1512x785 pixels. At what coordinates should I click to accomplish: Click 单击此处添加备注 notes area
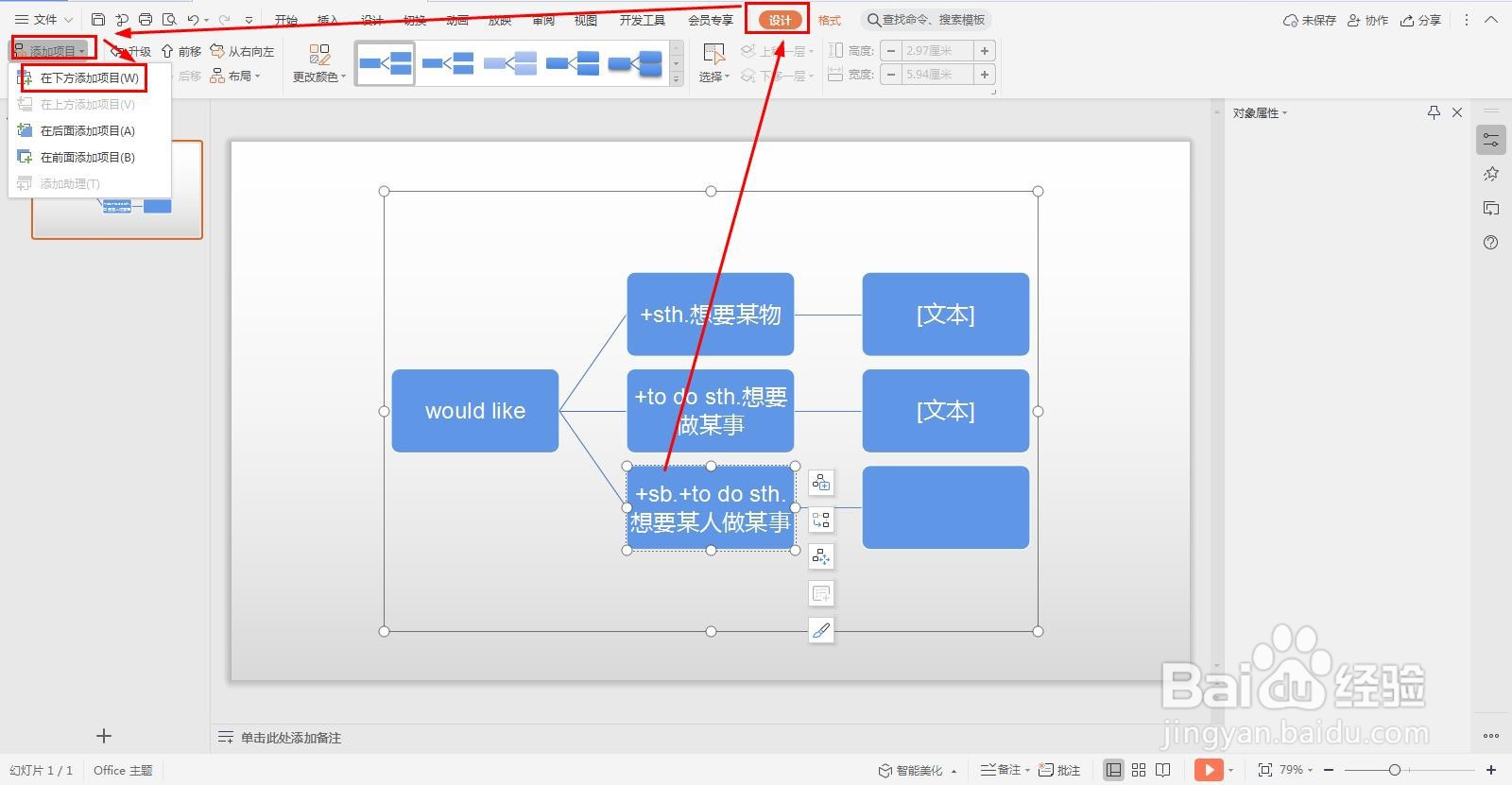[x=291, y=738]
